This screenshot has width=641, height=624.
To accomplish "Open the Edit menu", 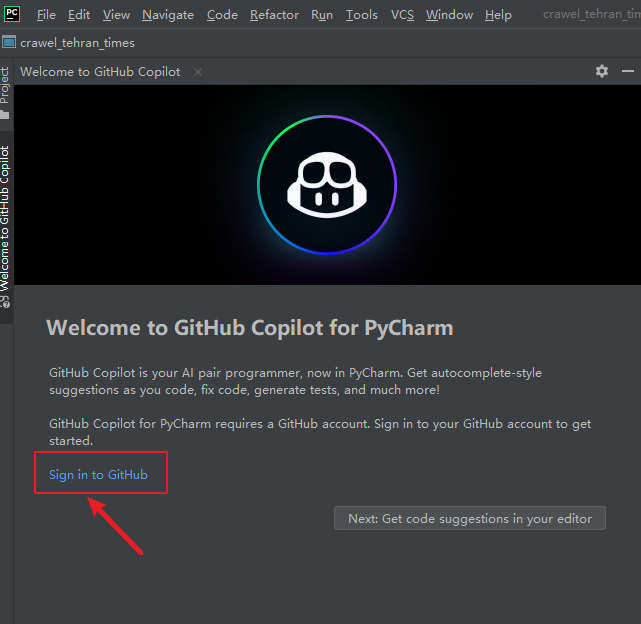I will coord(78,15).
